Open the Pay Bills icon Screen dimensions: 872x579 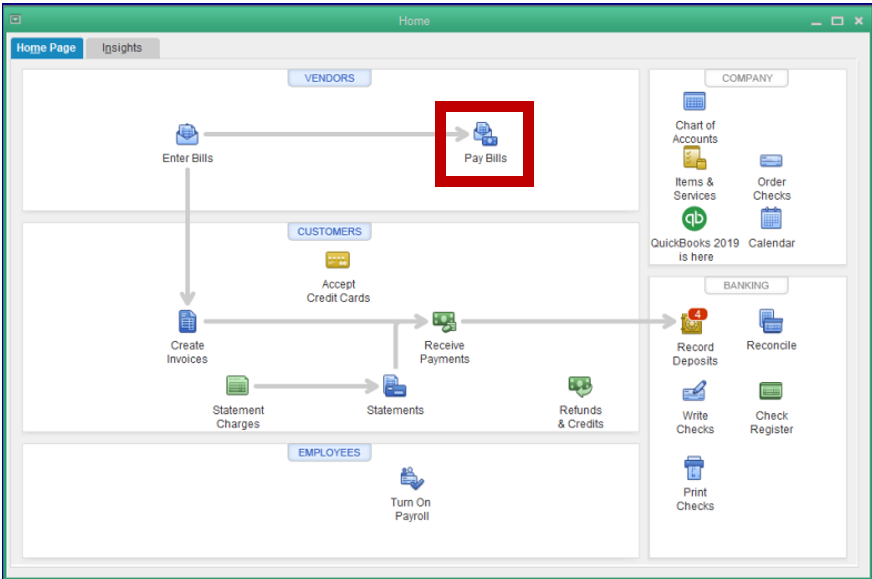click(x=485, y=134)
